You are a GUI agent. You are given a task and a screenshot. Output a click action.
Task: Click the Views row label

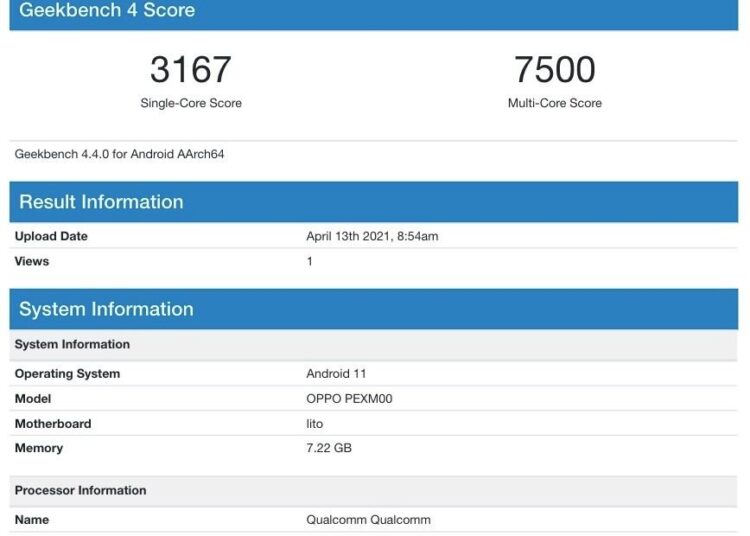click(x=32, y=261)
